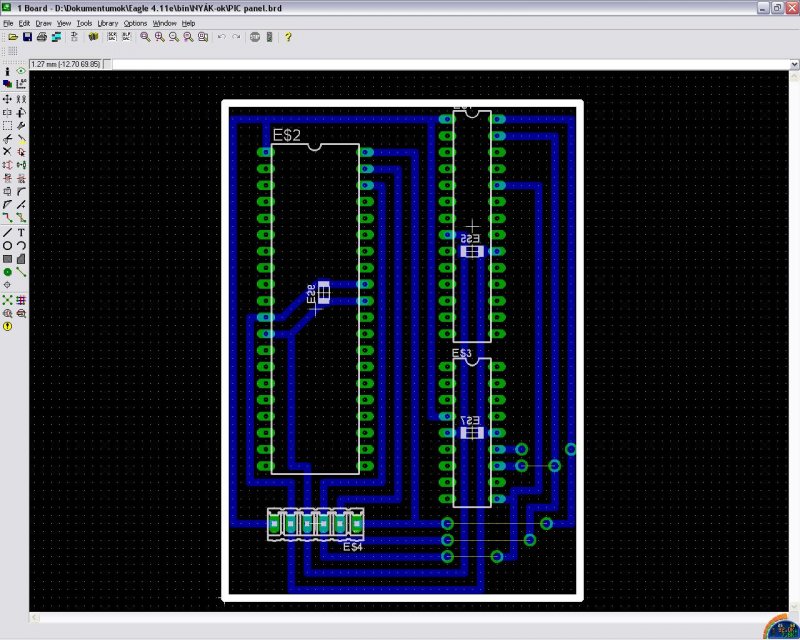Select the Wire line tool
This screenshot has height=640, width=800.
point(7,233)
